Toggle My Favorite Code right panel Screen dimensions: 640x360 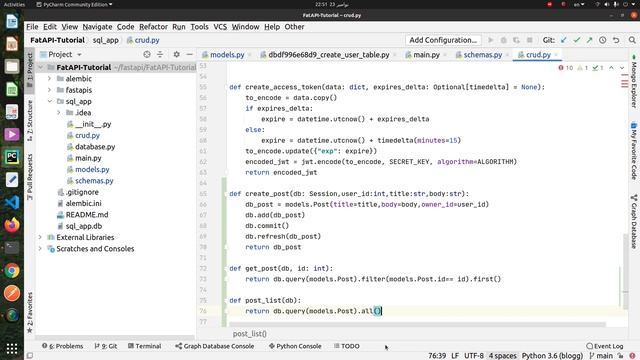point(634,151)
